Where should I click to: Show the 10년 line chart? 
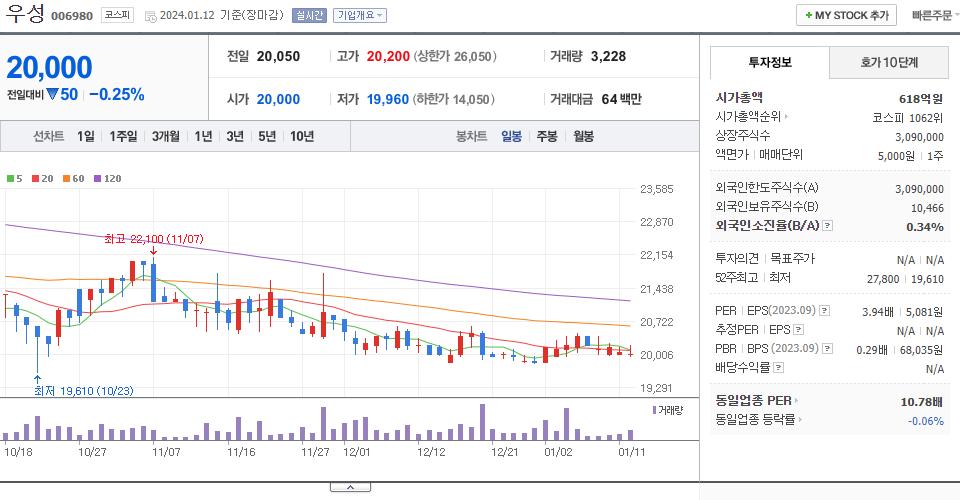pyautogui.click(x=302, y=136)
